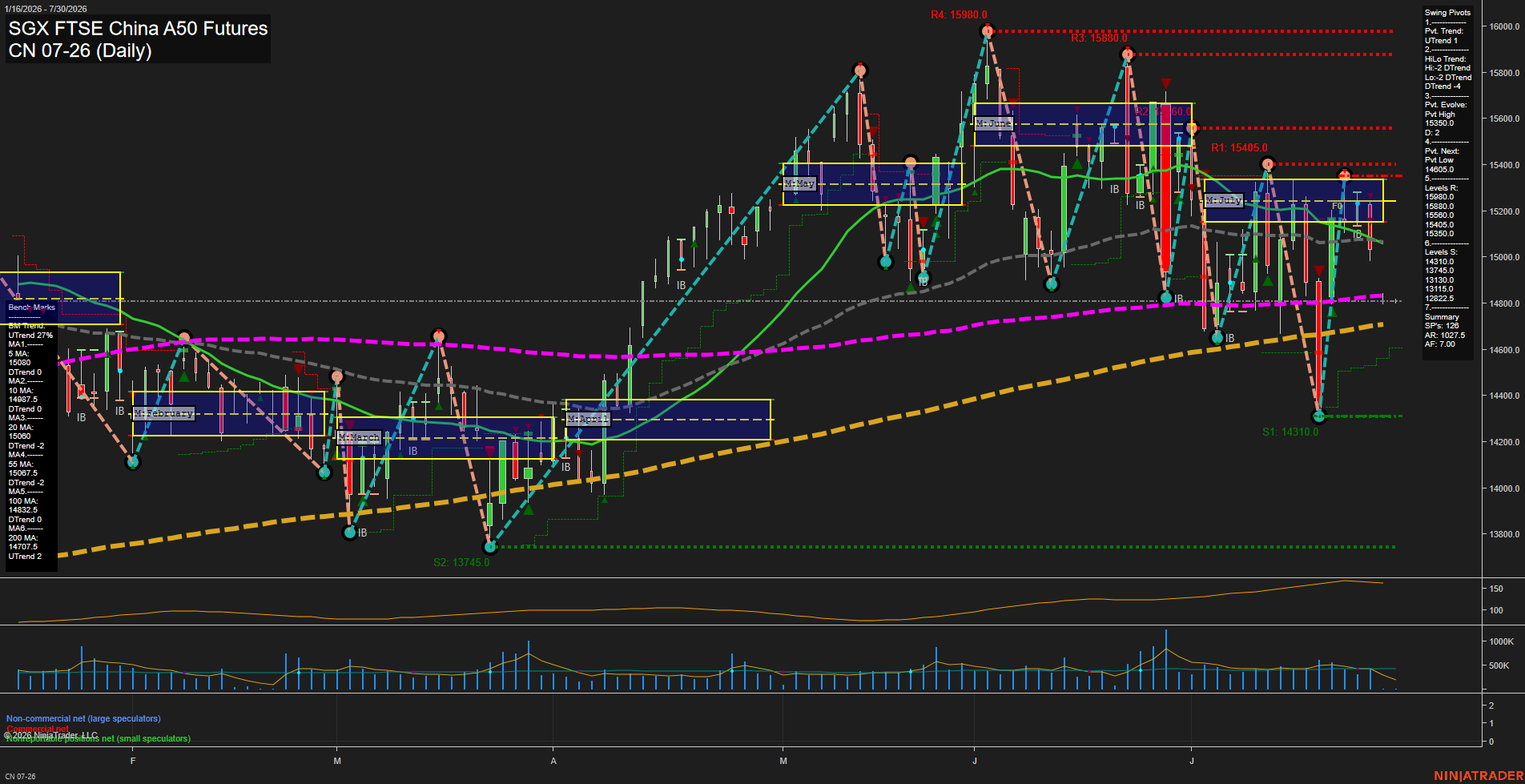Click the 14707.5 moving average value
The image size is (1525, 784).
point(23,547)
